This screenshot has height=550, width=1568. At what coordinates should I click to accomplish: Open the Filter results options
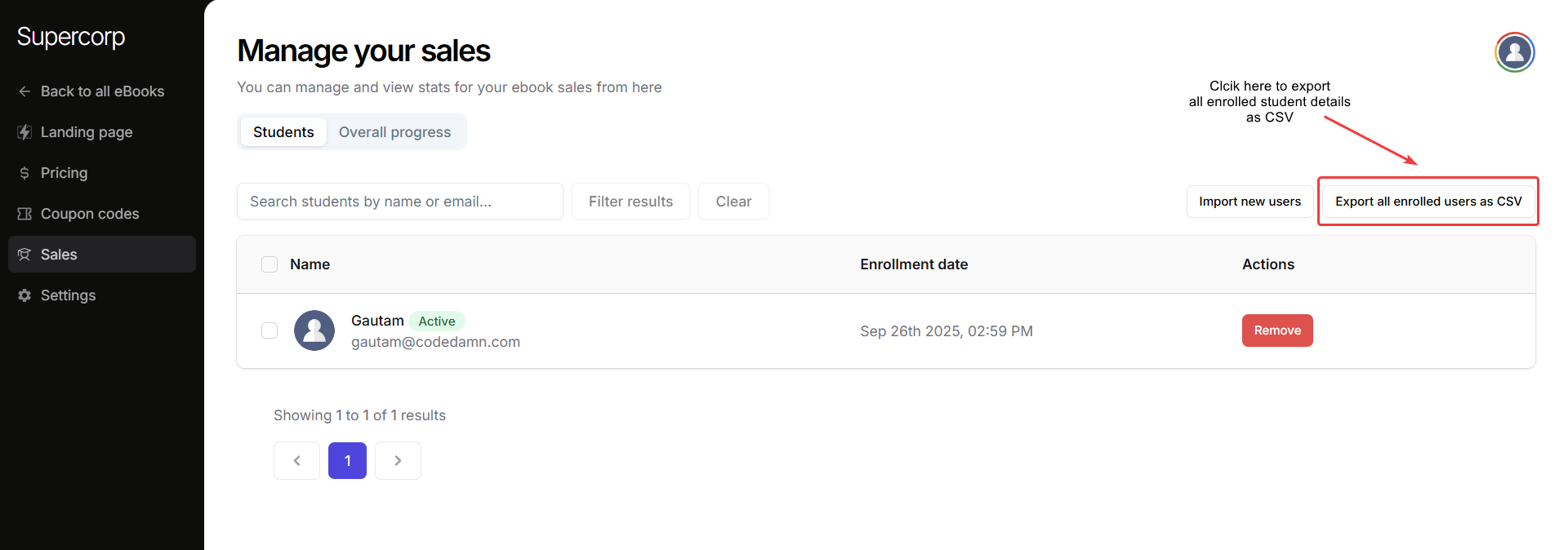(630, 202)
